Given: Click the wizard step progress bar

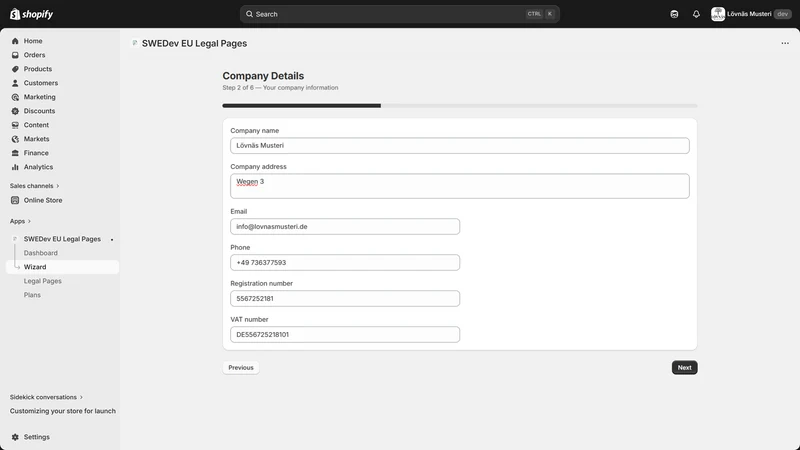Looking at the screenshot, I should [460, 106].
